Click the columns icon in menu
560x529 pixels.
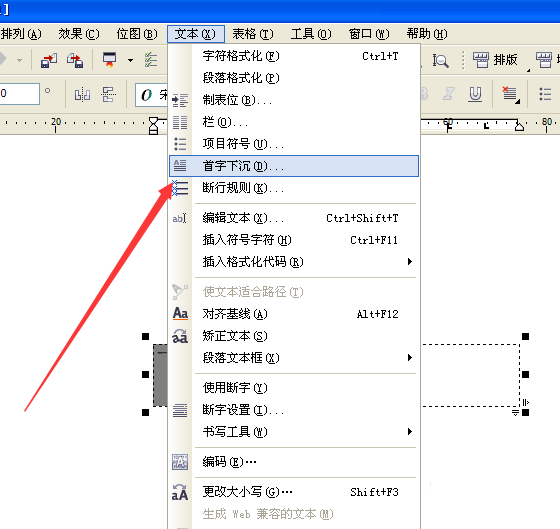pyautogui.click(x=180, y=122)
